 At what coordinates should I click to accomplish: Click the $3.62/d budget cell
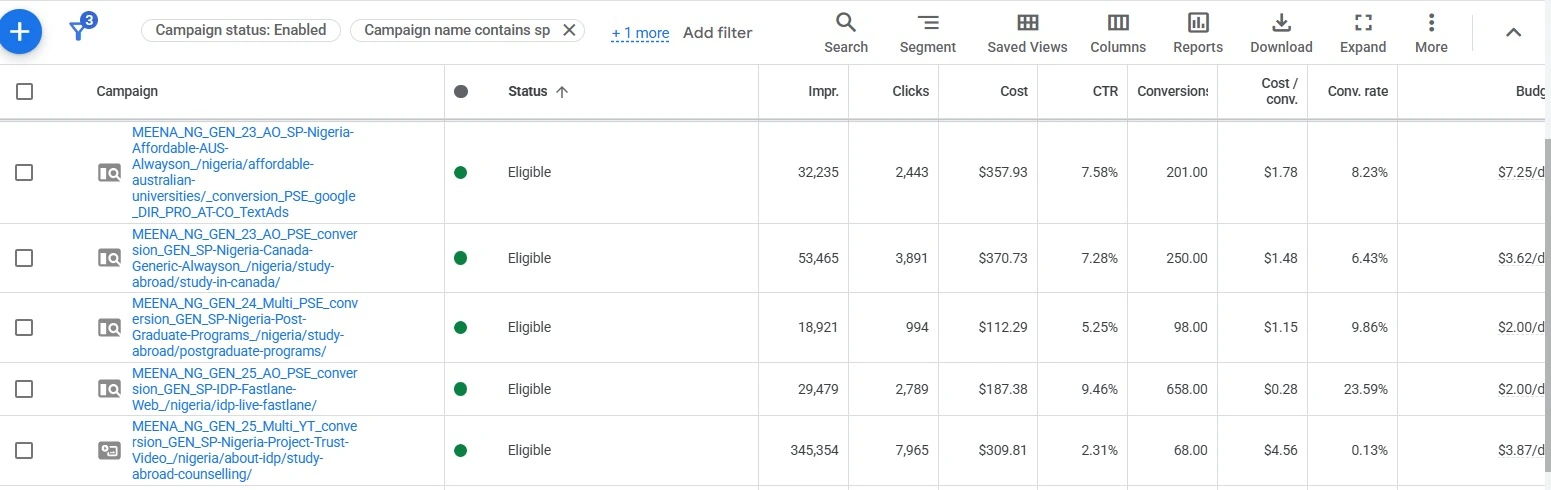(x=1523, y=258)
